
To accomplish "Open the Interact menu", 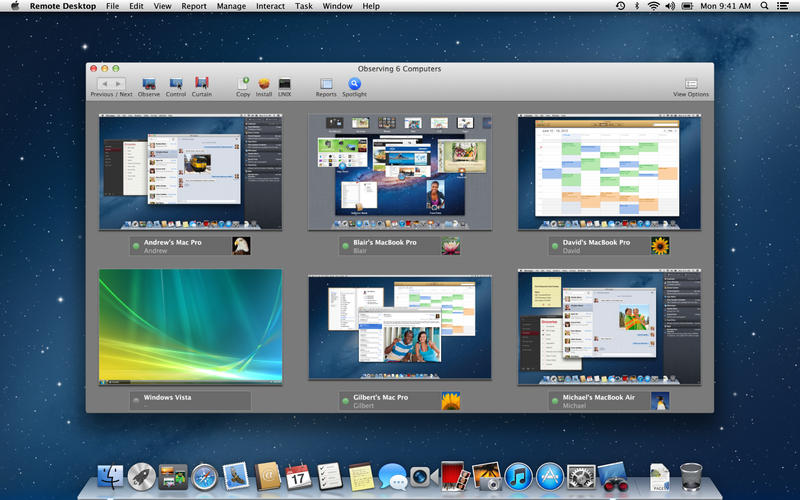I will click(x=270, y=6).
